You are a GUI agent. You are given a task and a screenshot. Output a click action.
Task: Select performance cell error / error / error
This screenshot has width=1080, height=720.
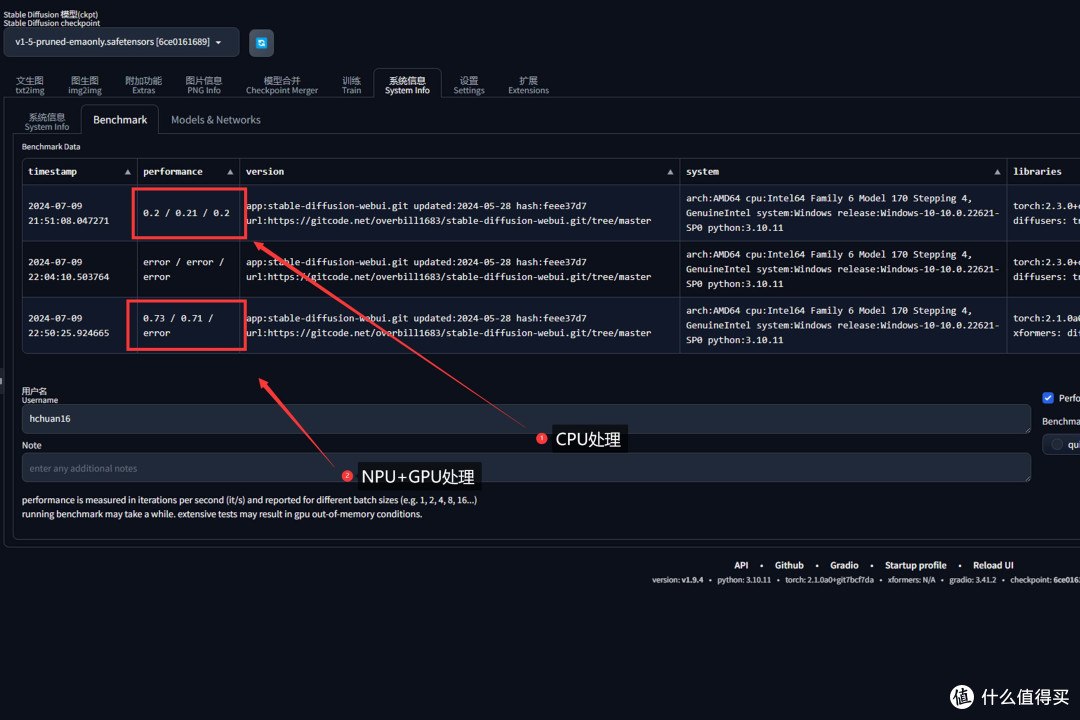(x=188, y=269)
